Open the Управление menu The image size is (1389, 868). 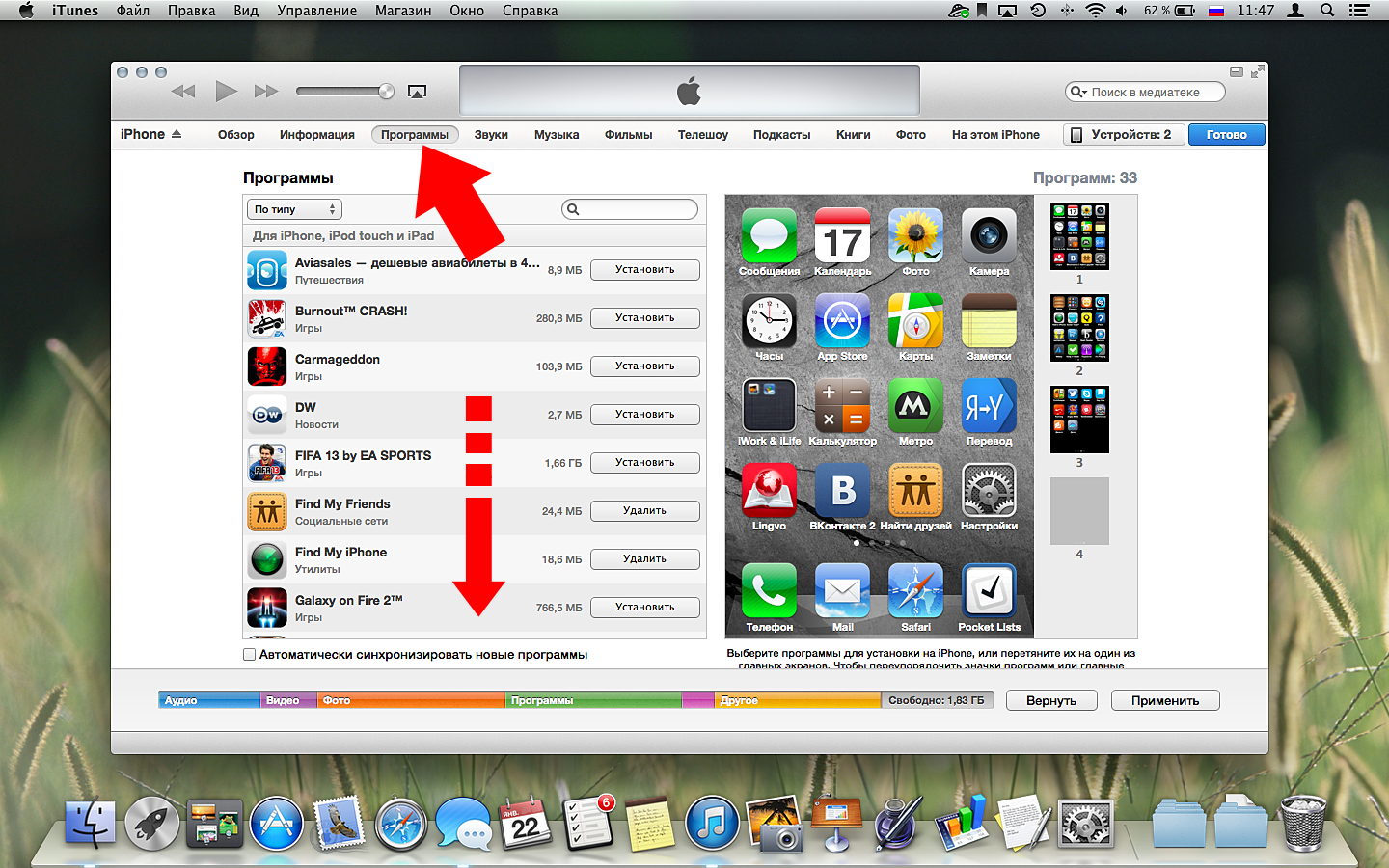point(317,11)
